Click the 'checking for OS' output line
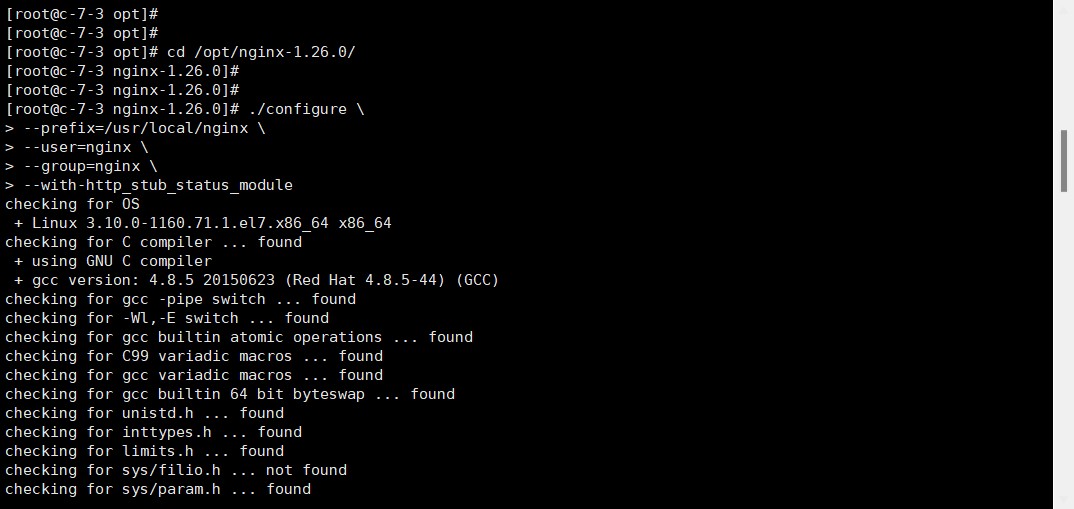This screenshot has height=509, width=1074. 73,204
